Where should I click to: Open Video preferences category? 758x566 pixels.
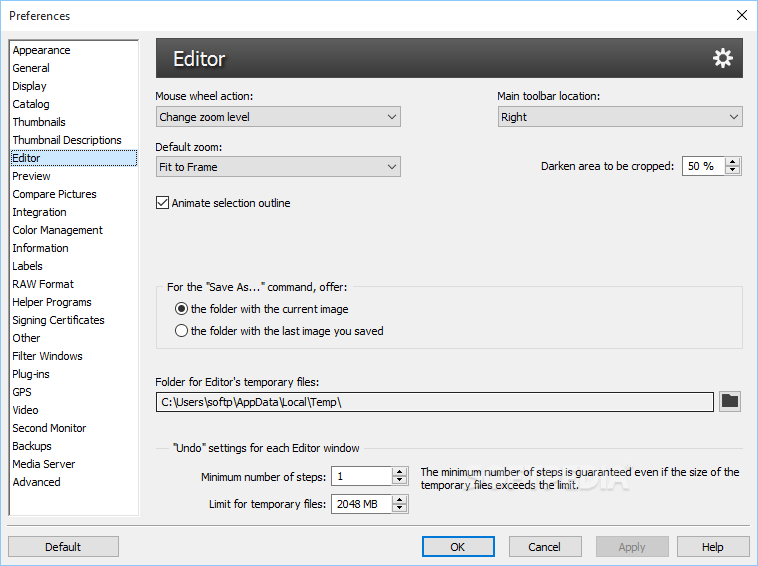[x=25, y=410]
